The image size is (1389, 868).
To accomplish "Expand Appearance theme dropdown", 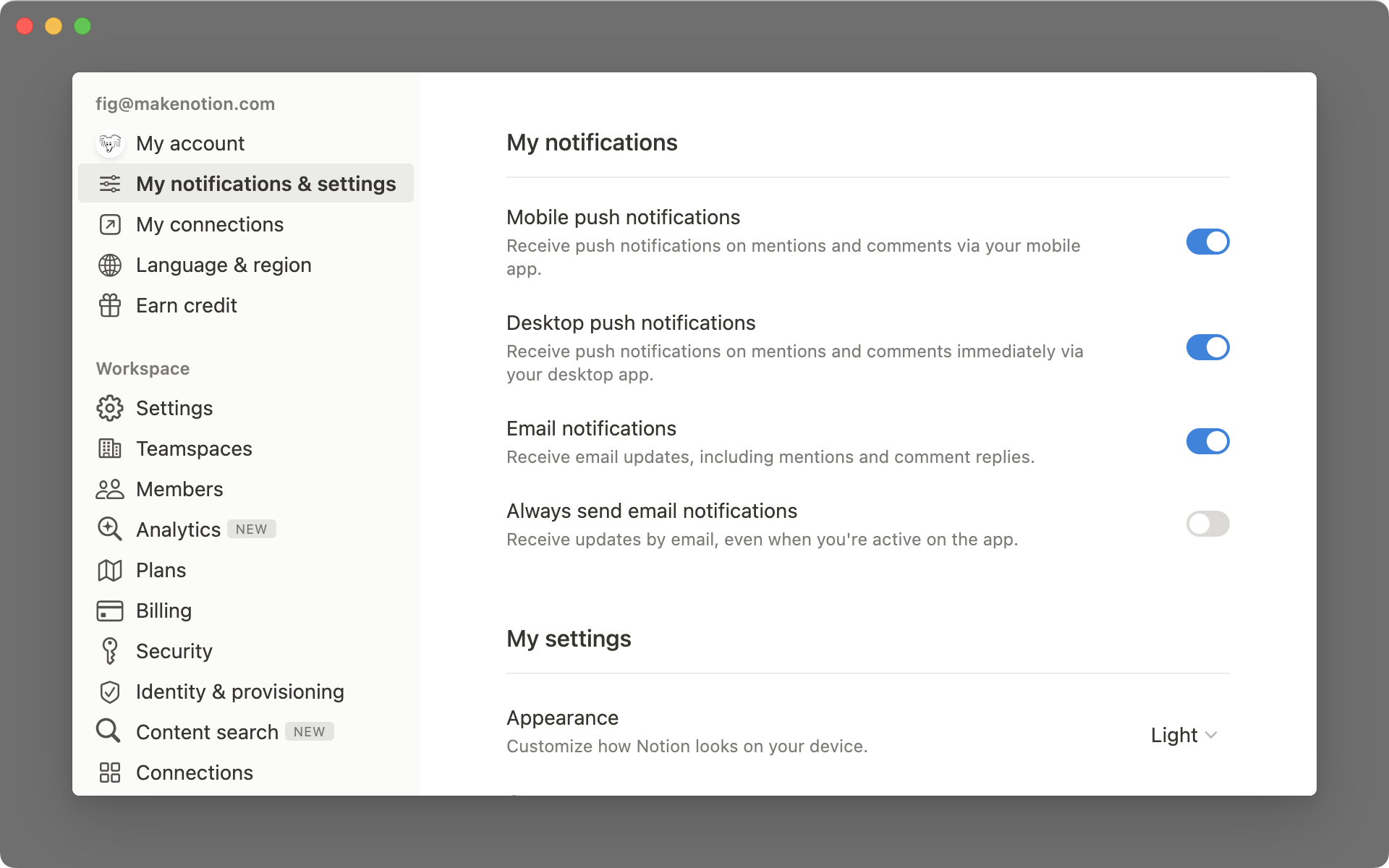I will (x=1185, y=735).
